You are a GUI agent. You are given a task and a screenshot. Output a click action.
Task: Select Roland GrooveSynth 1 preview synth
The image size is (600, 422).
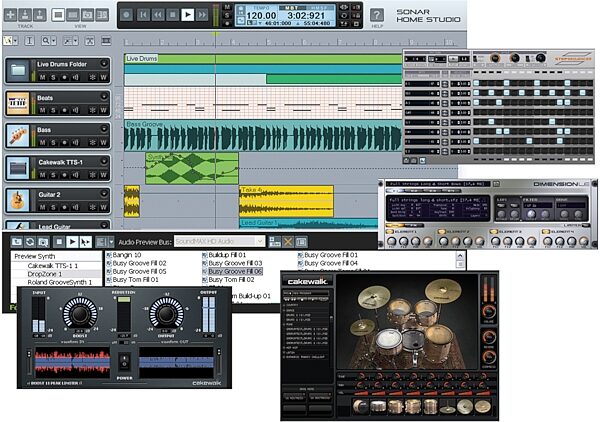pos(60,282)
